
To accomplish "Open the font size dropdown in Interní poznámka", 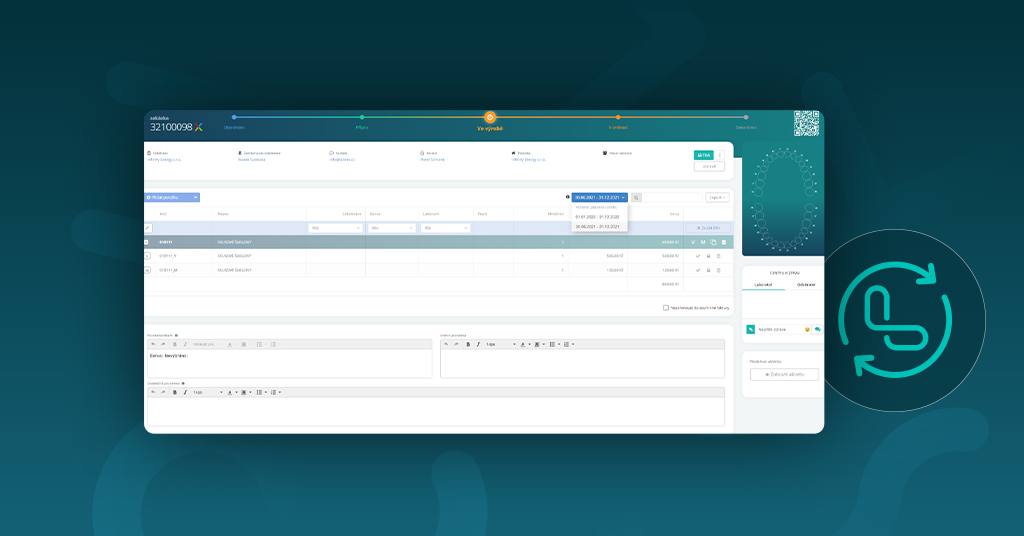I will point(500,344).
